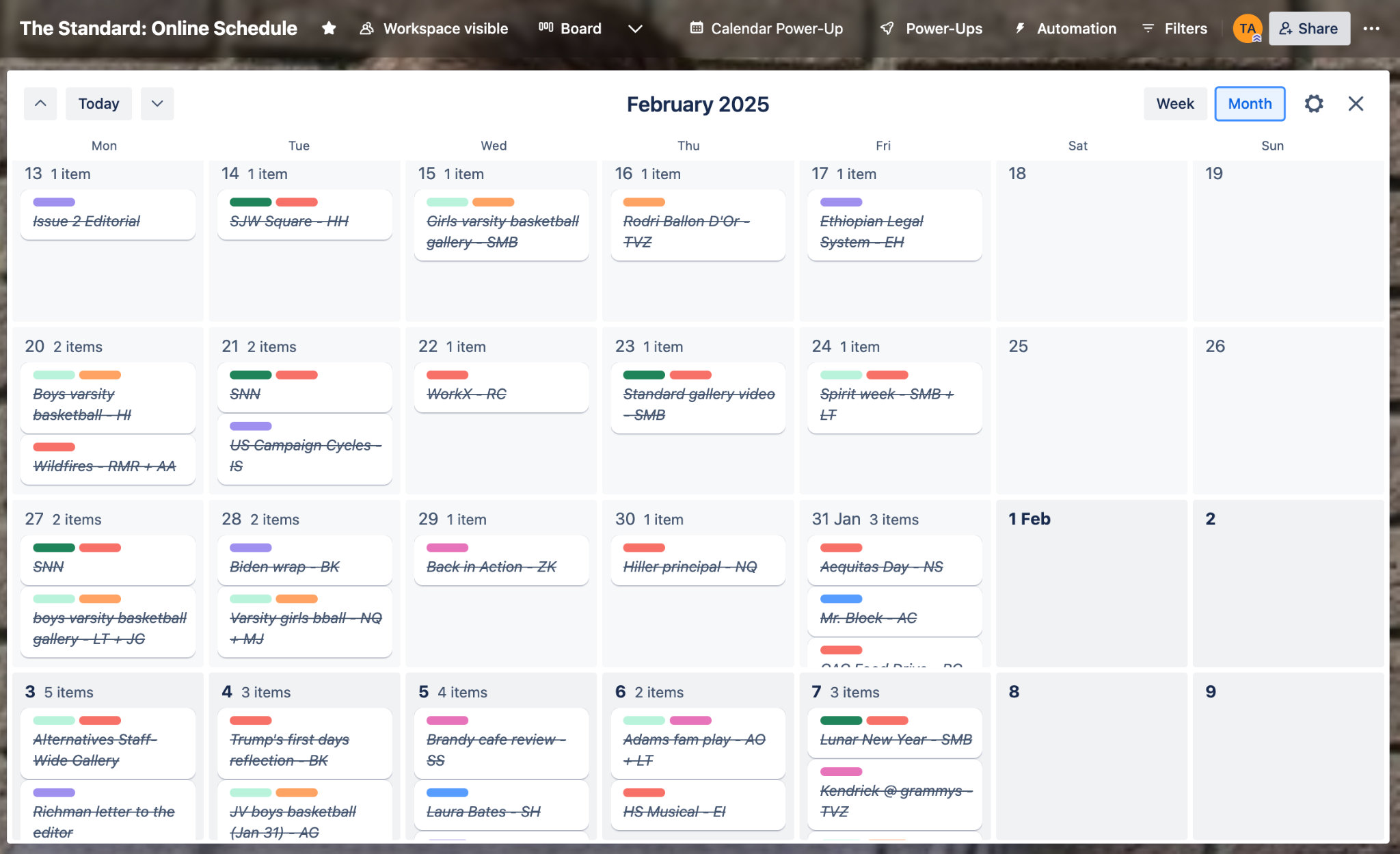
Task: Click the TA member avatar
Action: pos(1247,28)
